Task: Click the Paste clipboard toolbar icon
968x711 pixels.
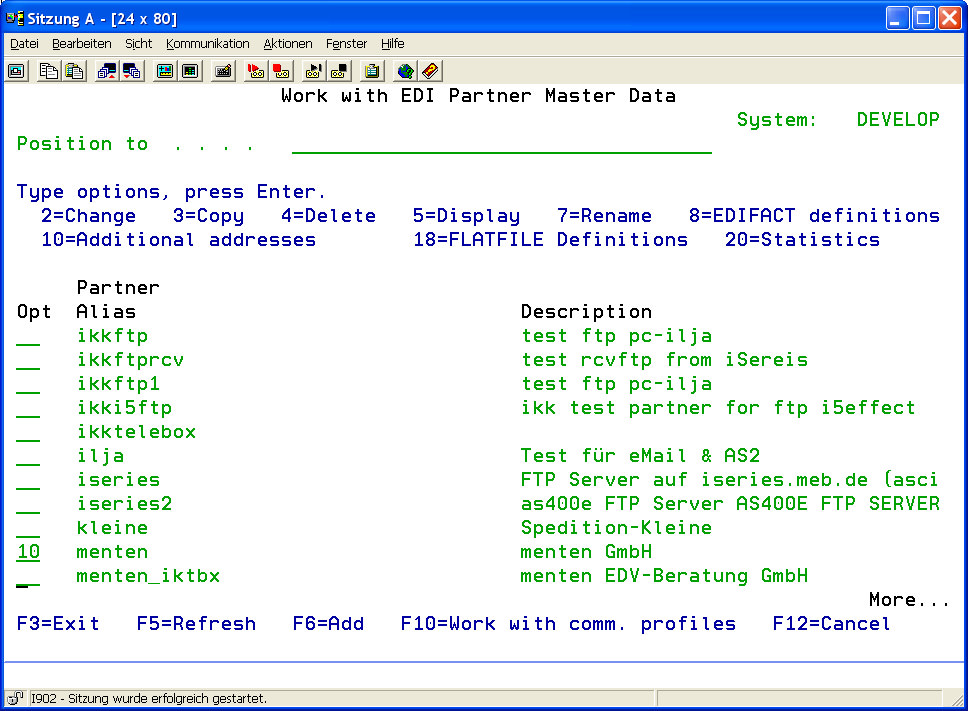Action: click(x=74, y=71)
